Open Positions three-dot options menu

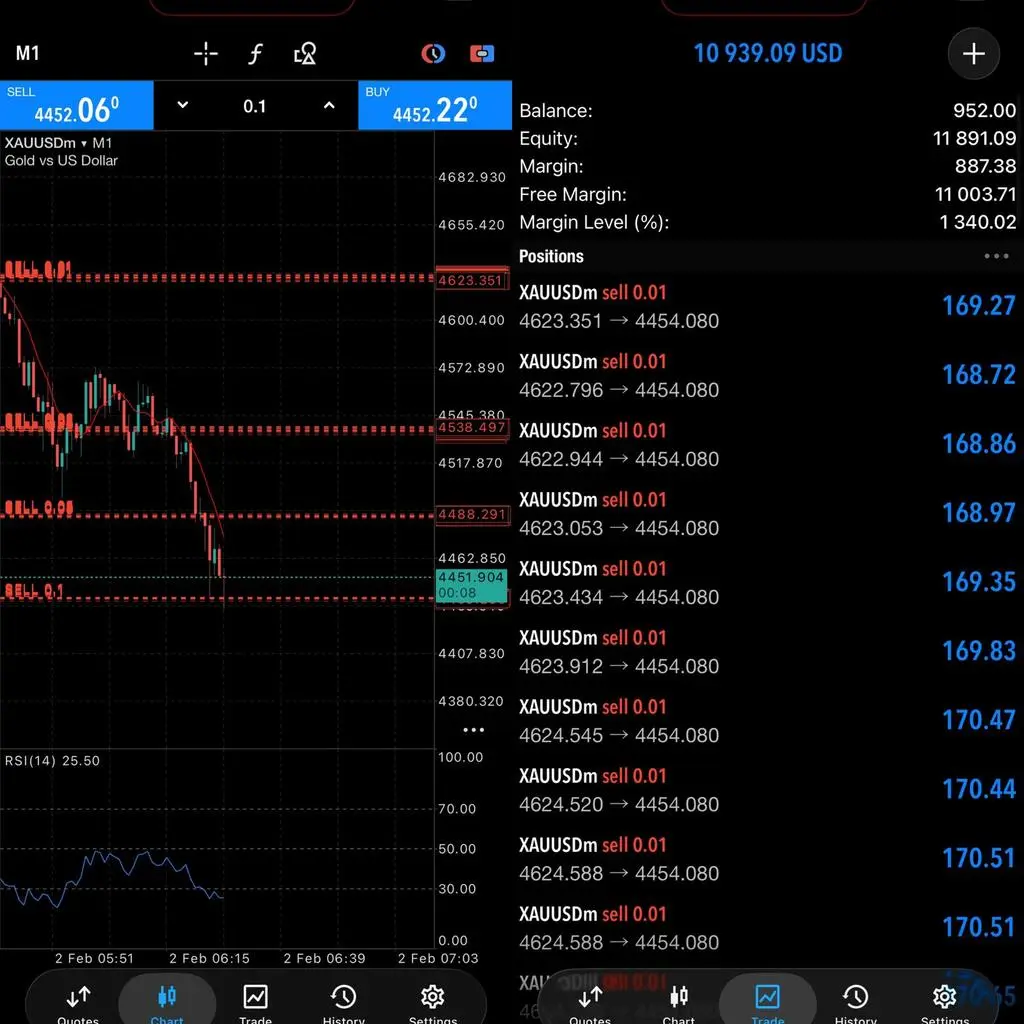click(x=996, y=256)
